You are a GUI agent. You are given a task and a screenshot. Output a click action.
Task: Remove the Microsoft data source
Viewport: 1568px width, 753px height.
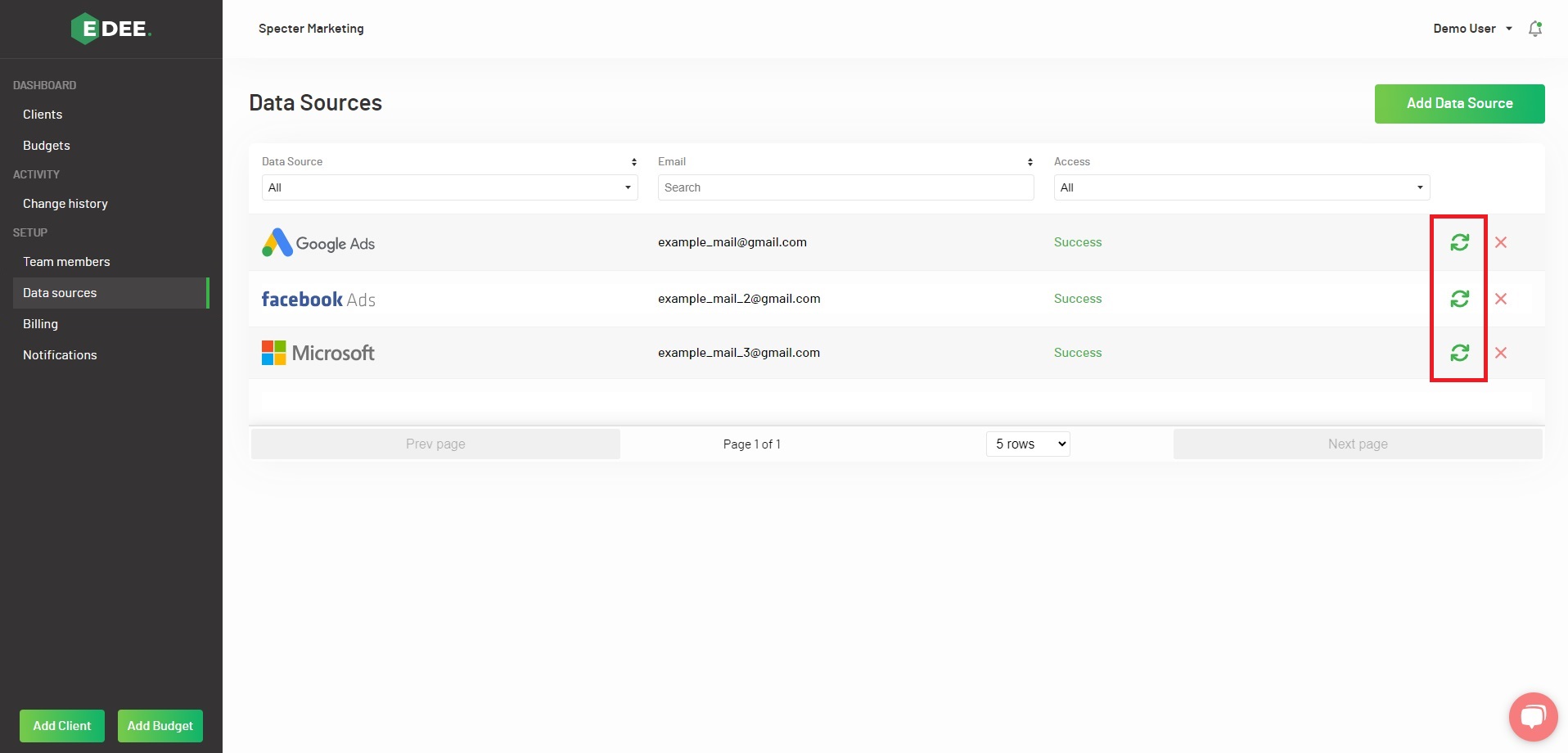(1501, 353)
